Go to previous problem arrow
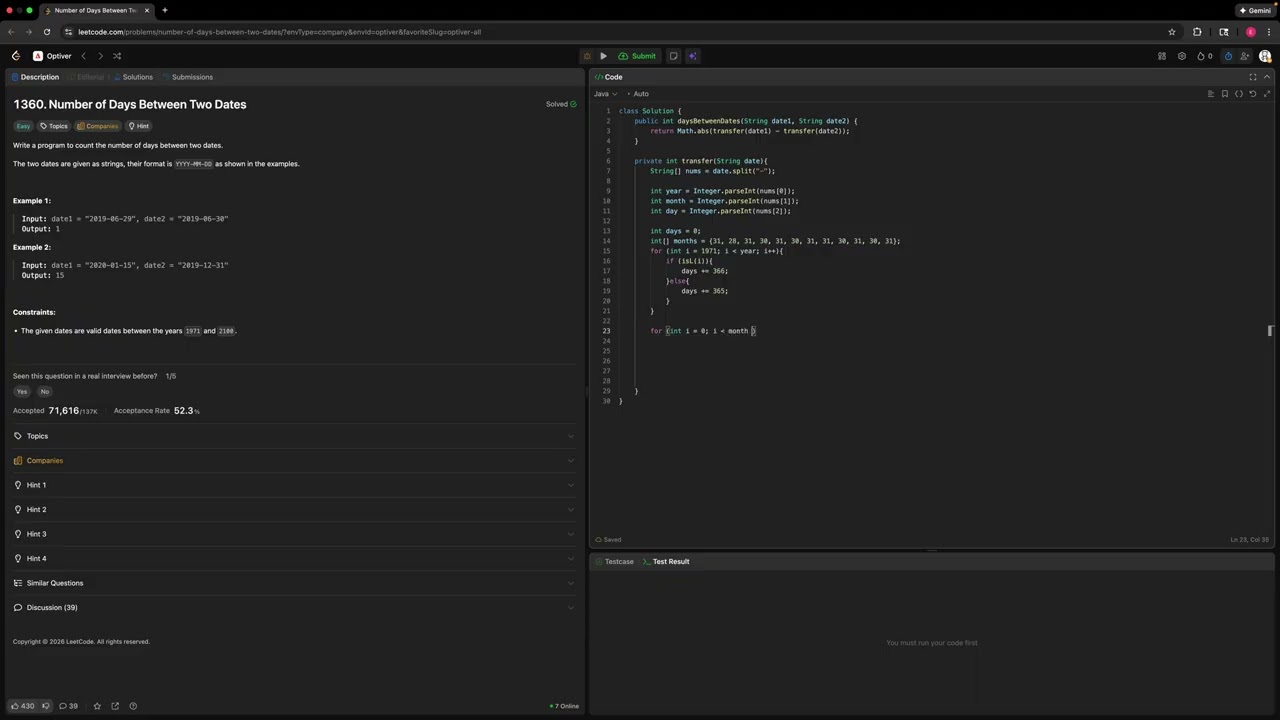 84,56
